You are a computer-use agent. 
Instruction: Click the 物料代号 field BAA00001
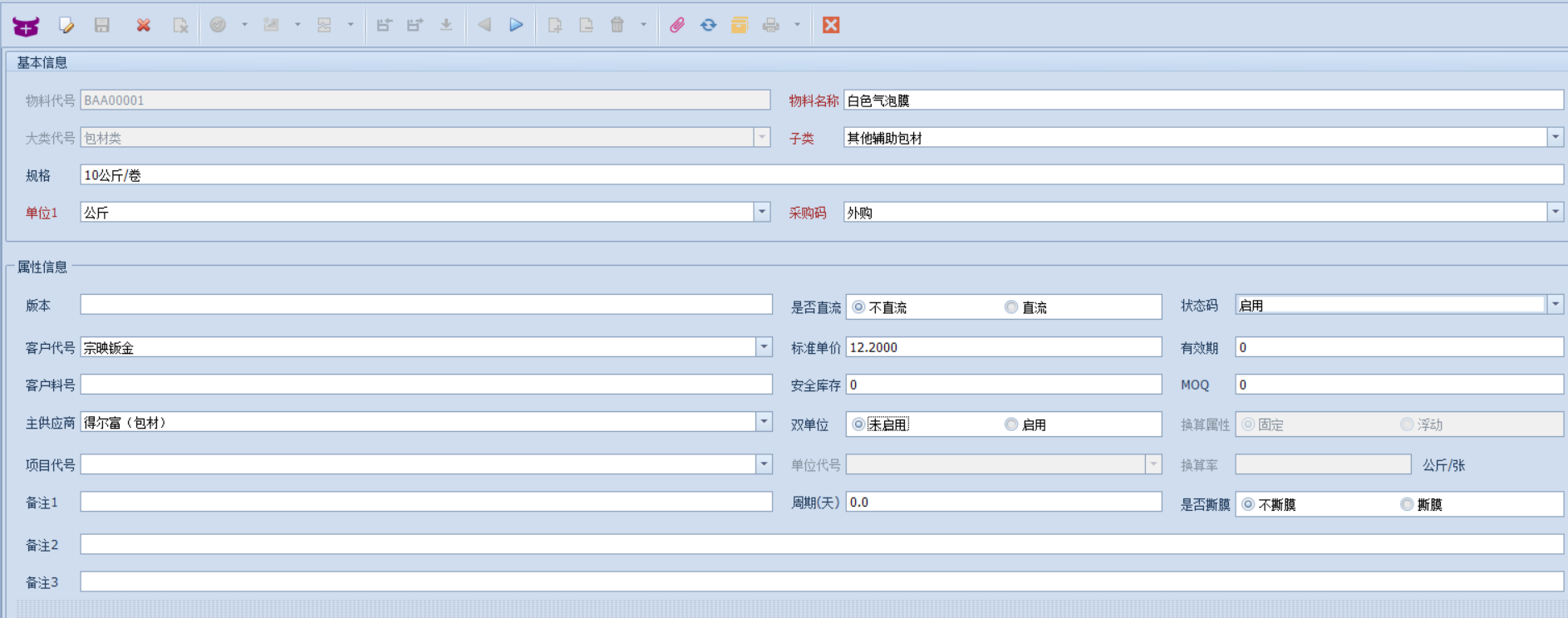pos(425,101)
